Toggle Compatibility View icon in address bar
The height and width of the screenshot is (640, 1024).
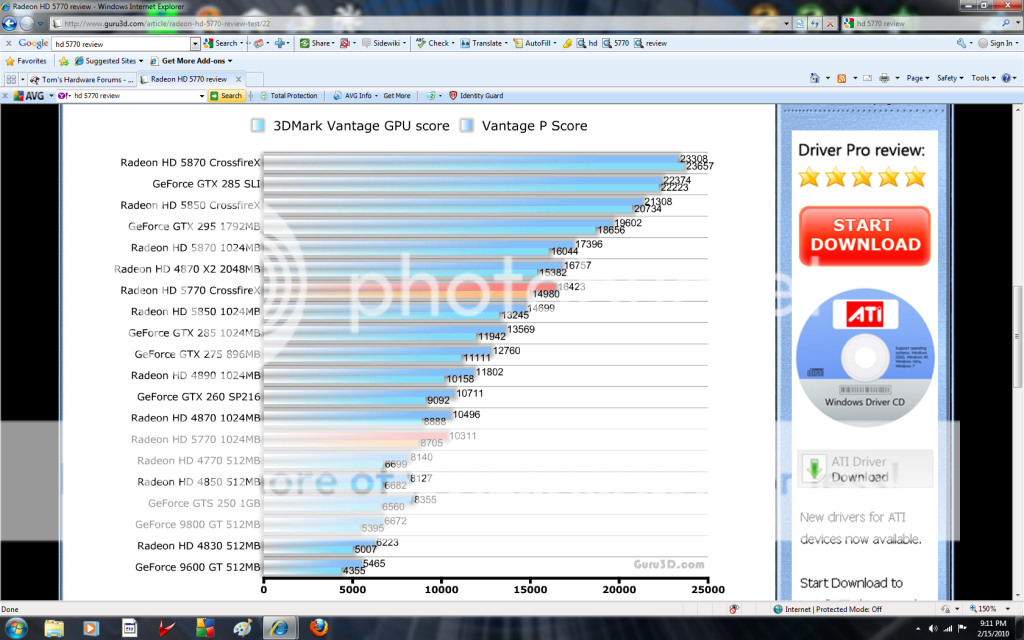[x=800, y=24]
